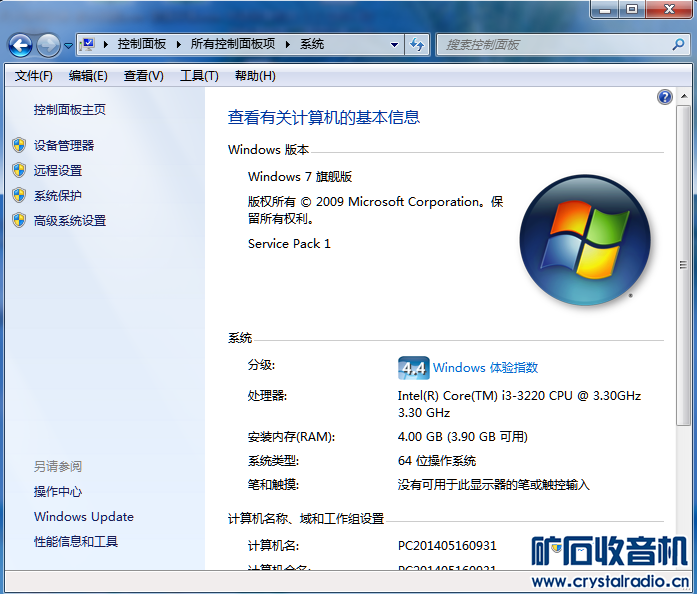Open 设备管理器 link

click(x=64, y=145)
